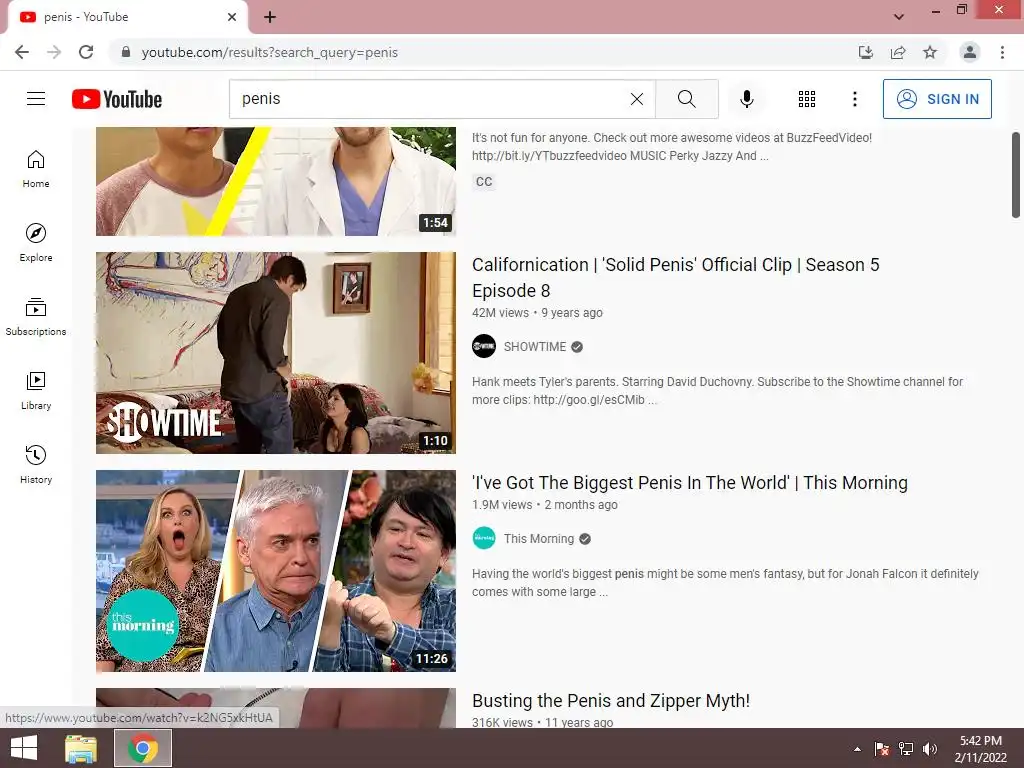Clear the search box with the X icon

[x=637, y=99]
